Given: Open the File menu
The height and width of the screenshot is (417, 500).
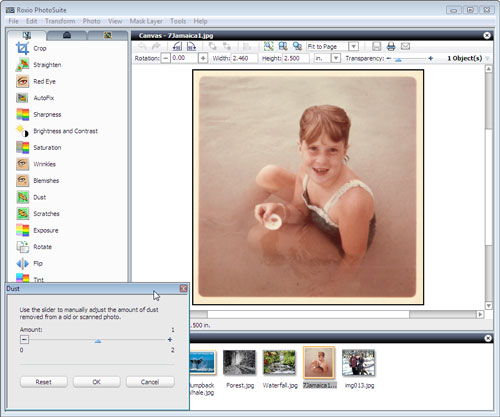Looking at the screenshot, I should [x=13, y=21].
